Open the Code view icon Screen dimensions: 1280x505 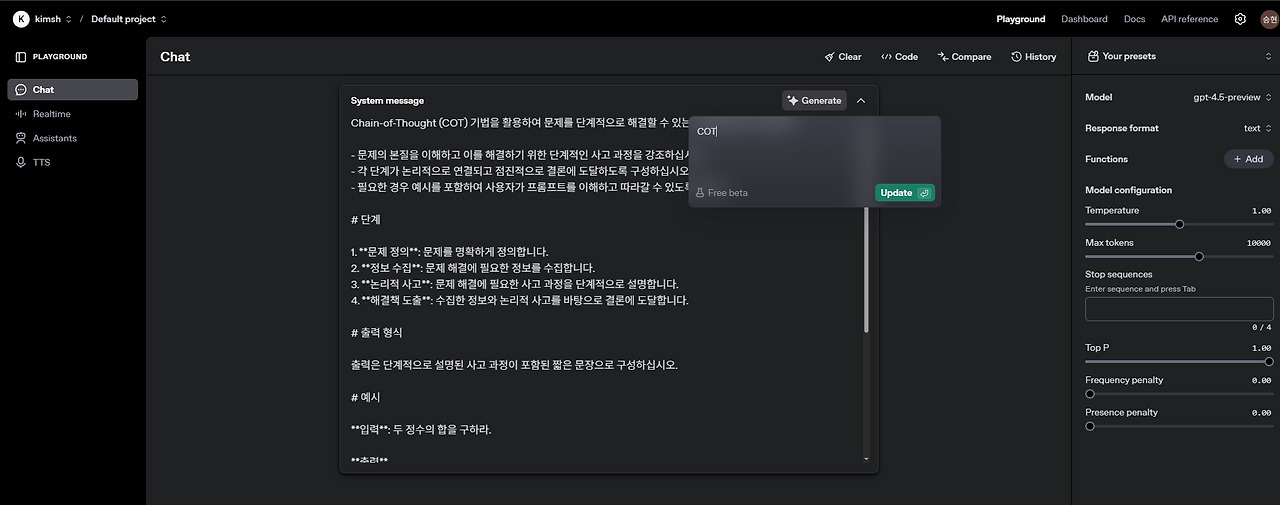pos(885,57)
